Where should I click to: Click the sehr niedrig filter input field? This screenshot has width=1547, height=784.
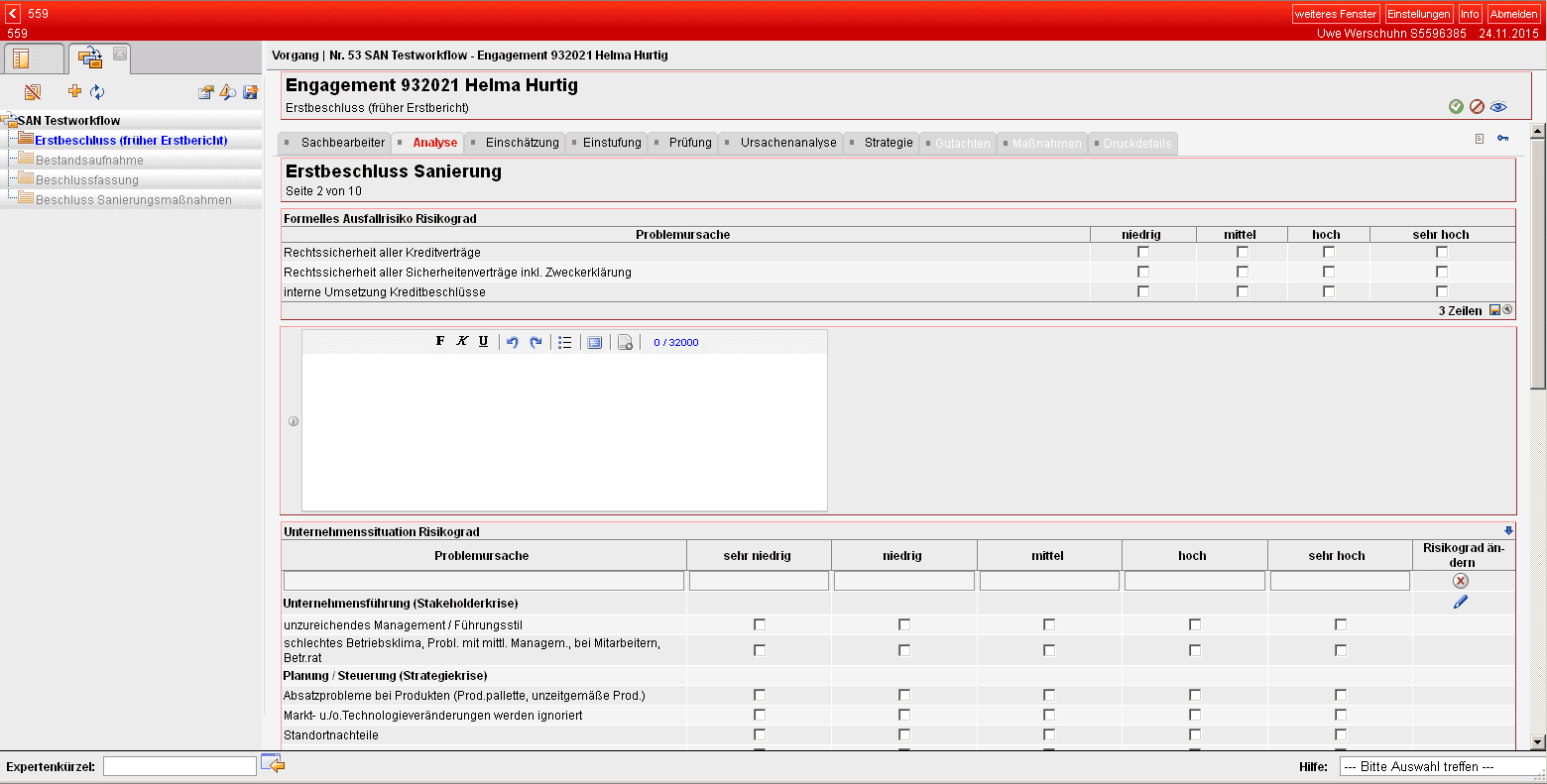click(x=759, y=581)
